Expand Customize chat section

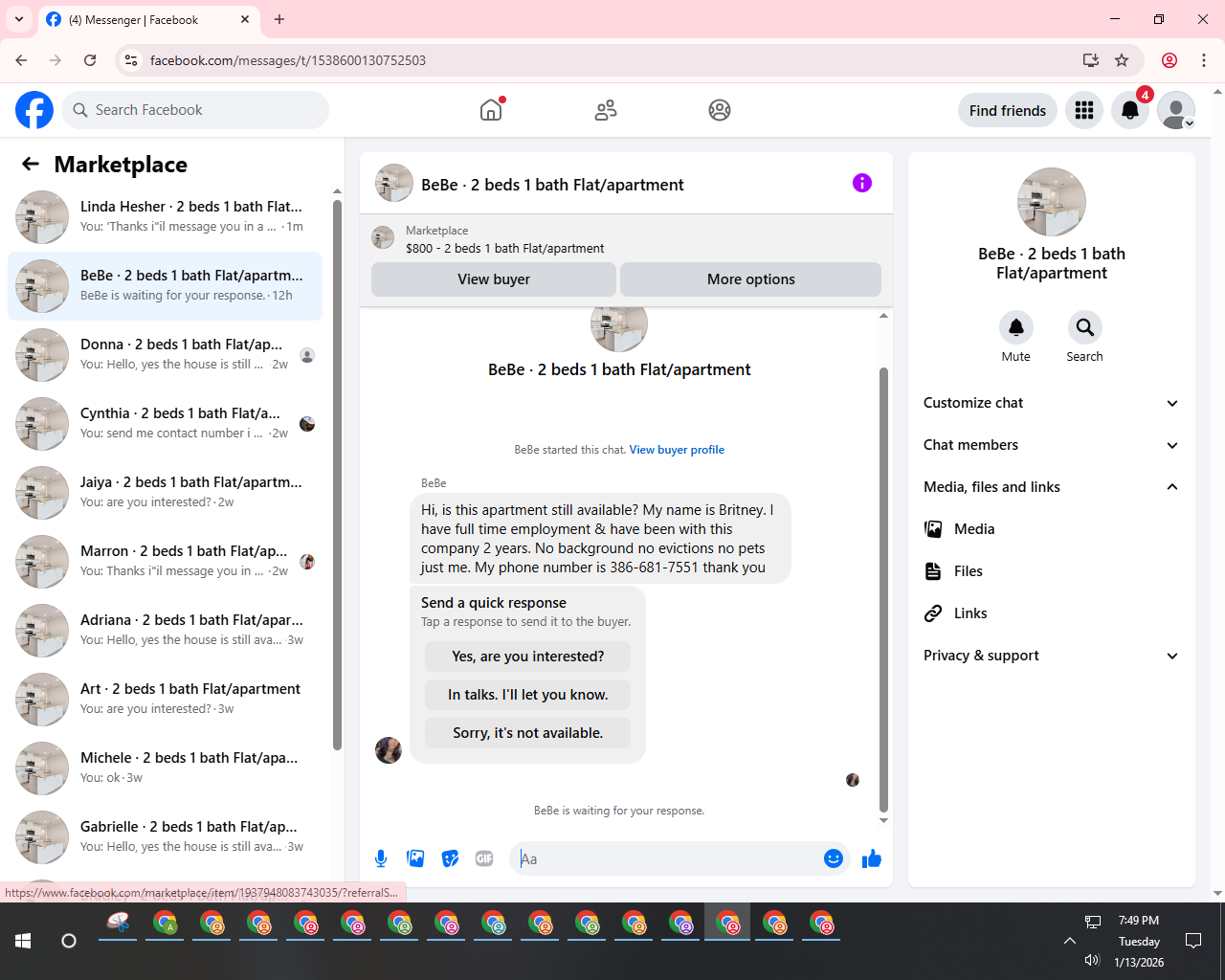coord(1052,403)
